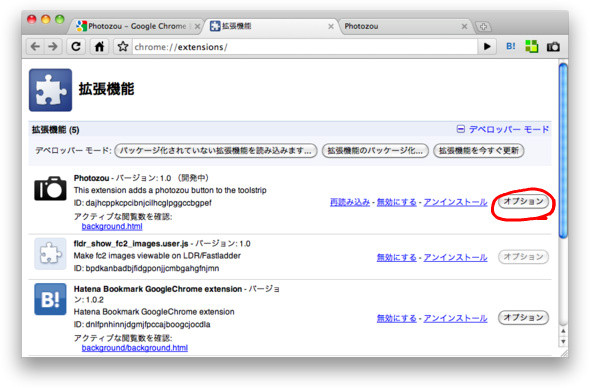Close the 拡張機能 tab
590x388 pixels.
[331, 26]
